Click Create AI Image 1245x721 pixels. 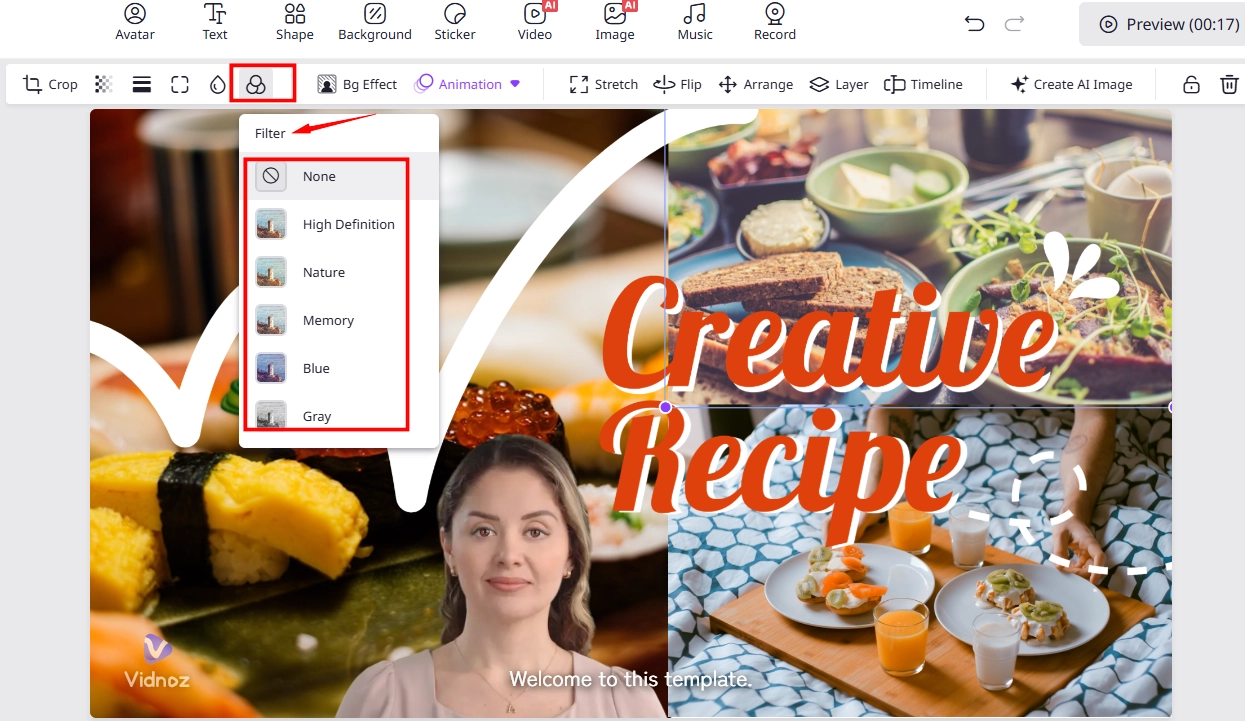(x=1072, y=84)
